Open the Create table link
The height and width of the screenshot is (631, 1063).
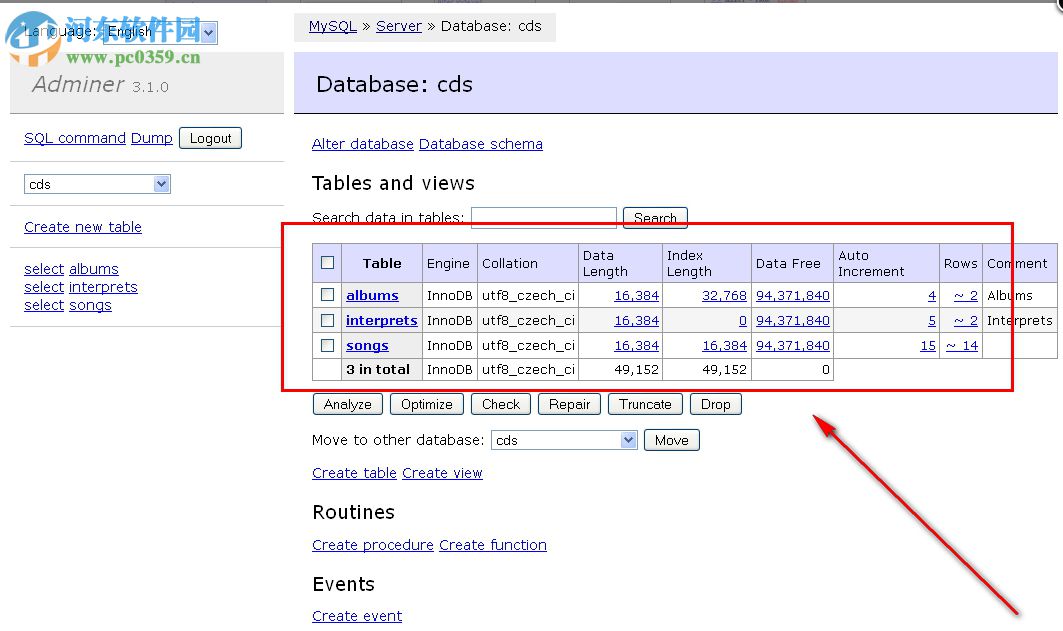pos(354,473)
